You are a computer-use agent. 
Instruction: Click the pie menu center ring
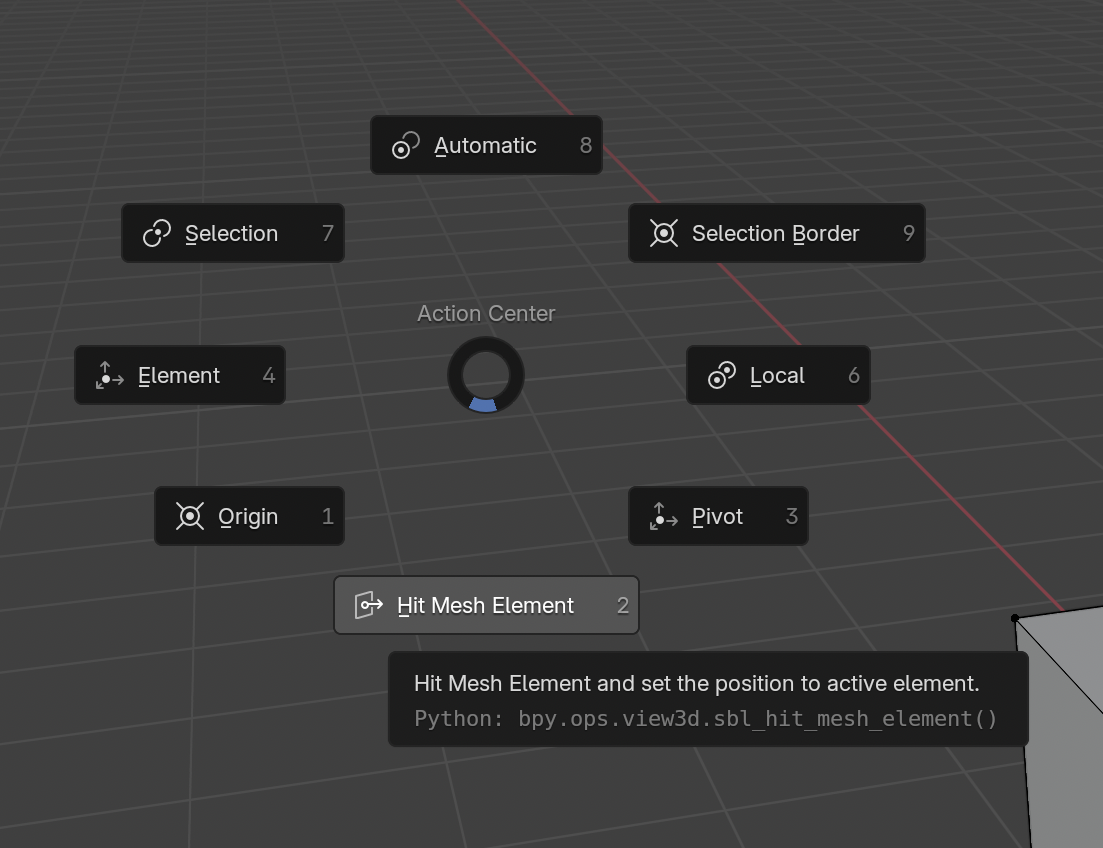[x=486, y=375]
